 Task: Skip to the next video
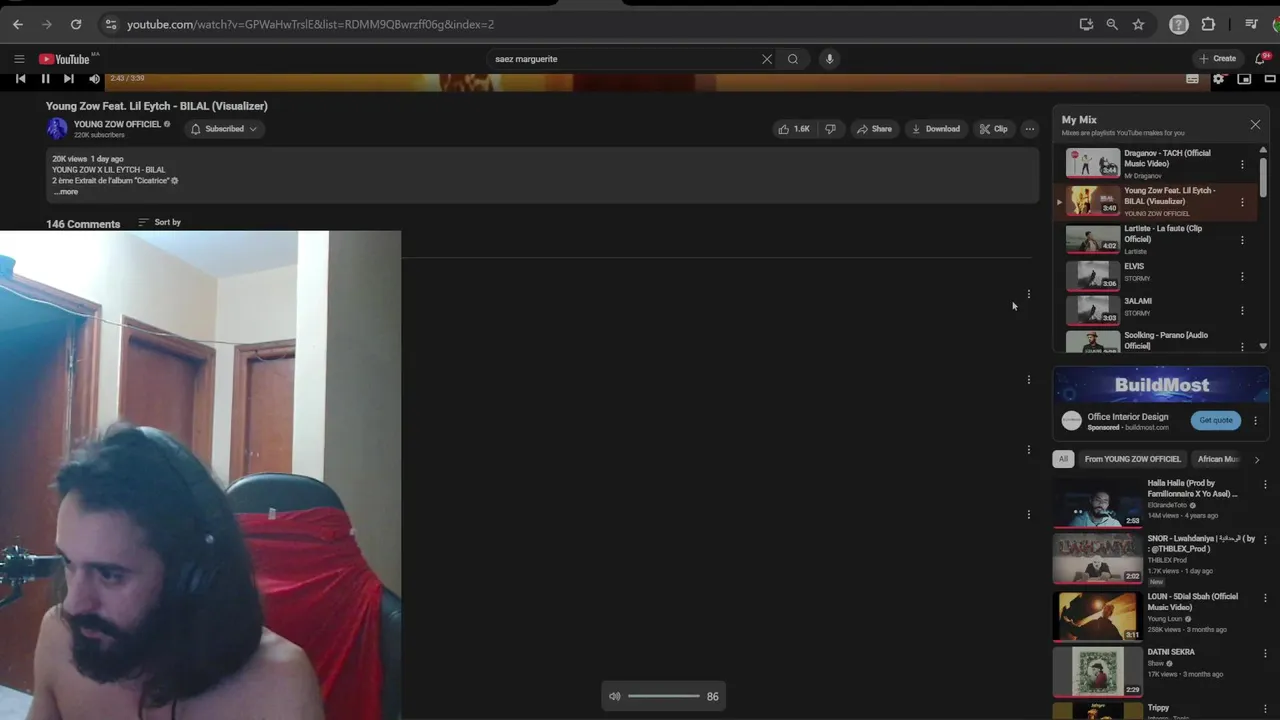[69, 78]
